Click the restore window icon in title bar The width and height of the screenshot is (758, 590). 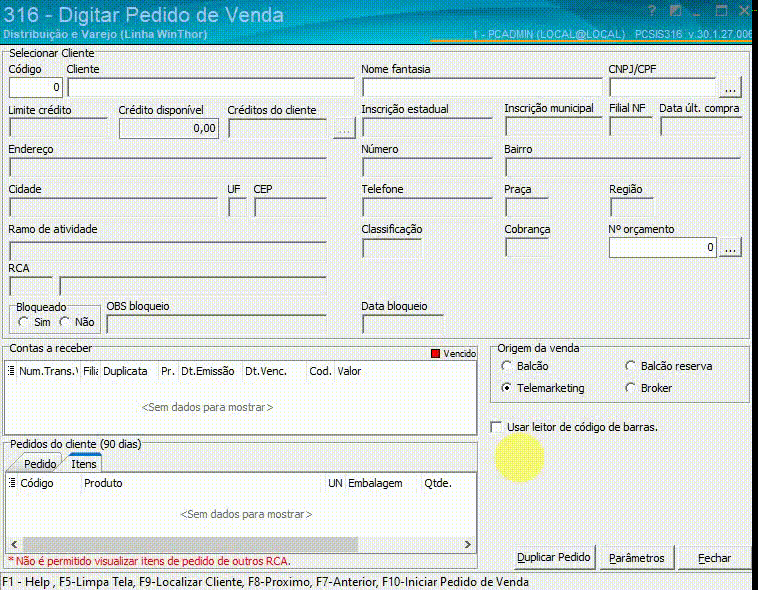(721, 11)
